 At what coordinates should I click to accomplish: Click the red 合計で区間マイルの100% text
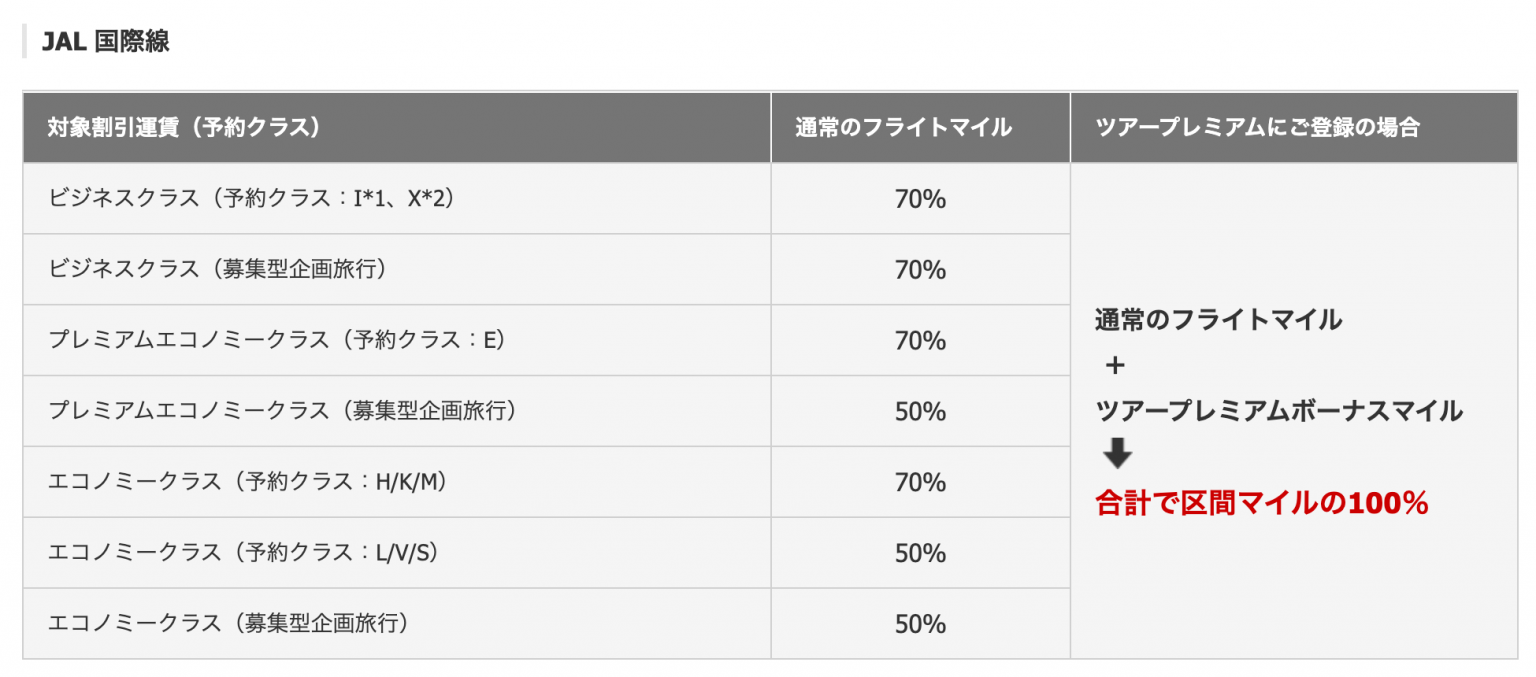click(1262, 504)
